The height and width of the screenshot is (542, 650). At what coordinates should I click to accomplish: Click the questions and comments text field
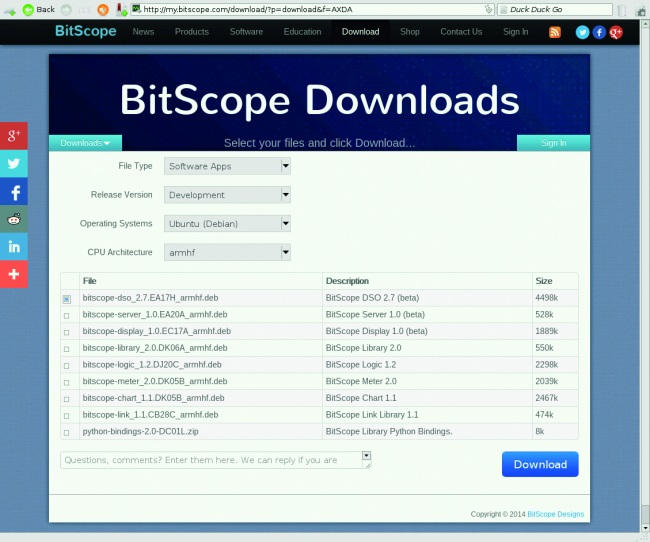pos(210,460)
